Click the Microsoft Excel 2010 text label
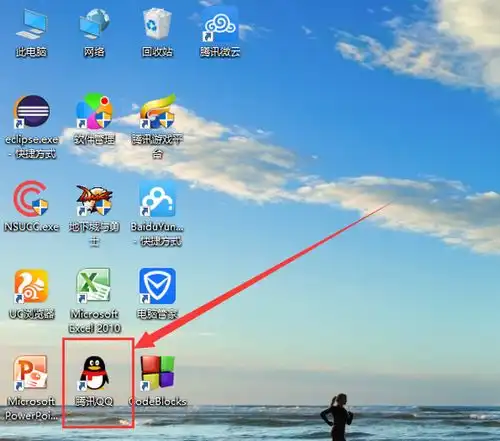 94,321
